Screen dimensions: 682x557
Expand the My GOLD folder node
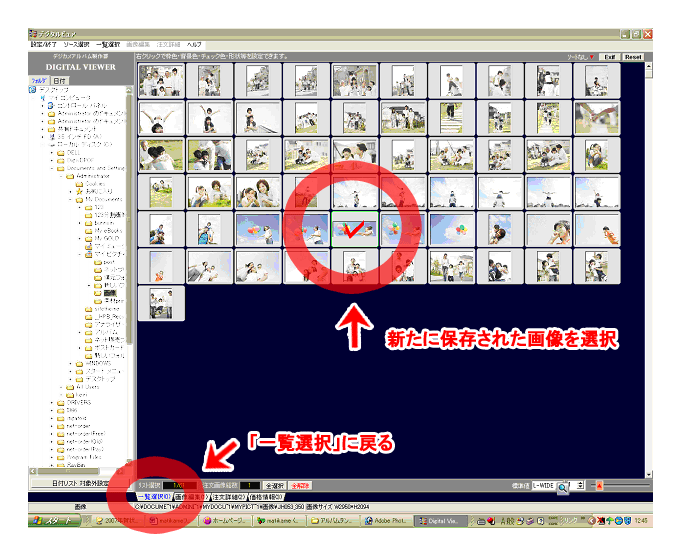pos(80,239)
